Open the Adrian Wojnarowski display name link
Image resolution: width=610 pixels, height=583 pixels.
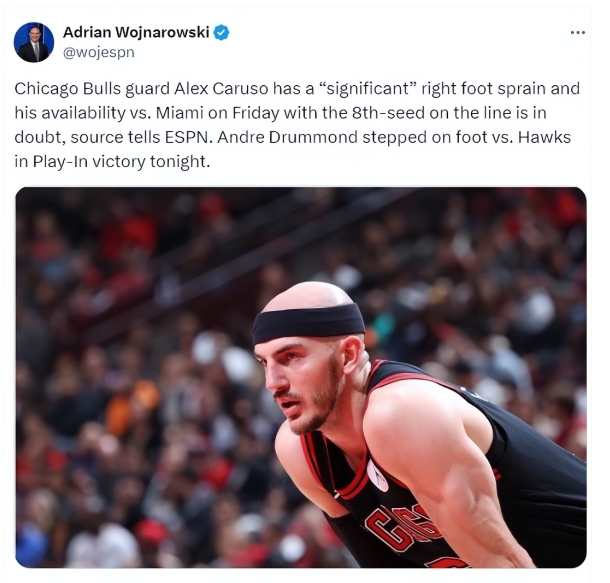(x=136, y=33)
